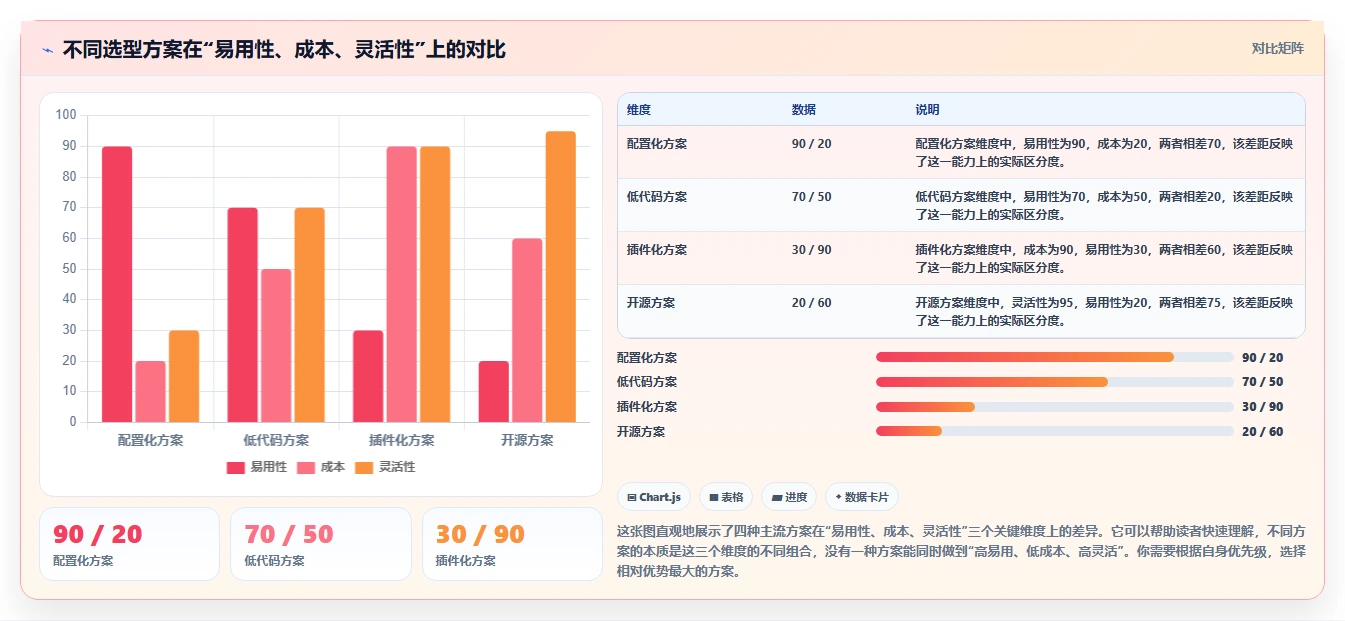
Task: Click the 成本 bar for 插件化方案
Action: (401, 284)
